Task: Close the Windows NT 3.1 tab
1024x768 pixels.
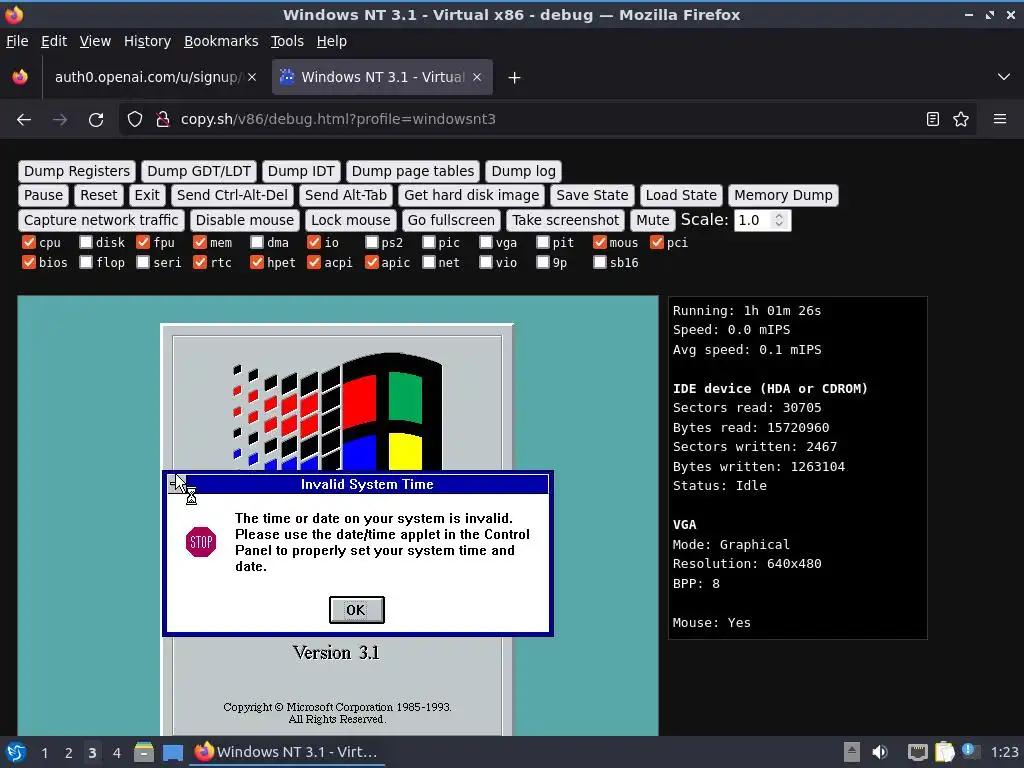Action: pyautogui.click(x=477, y=77)
